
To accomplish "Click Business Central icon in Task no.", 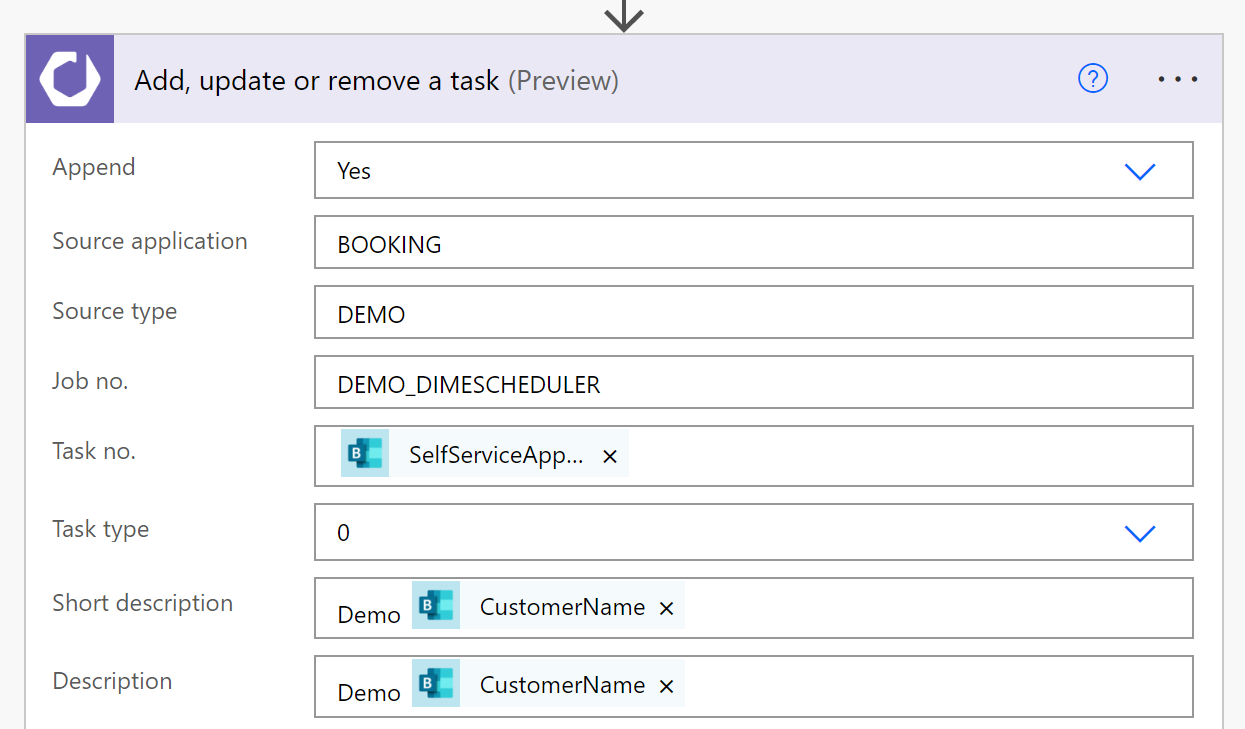I will pyautogui.click(x=365, y=455).
